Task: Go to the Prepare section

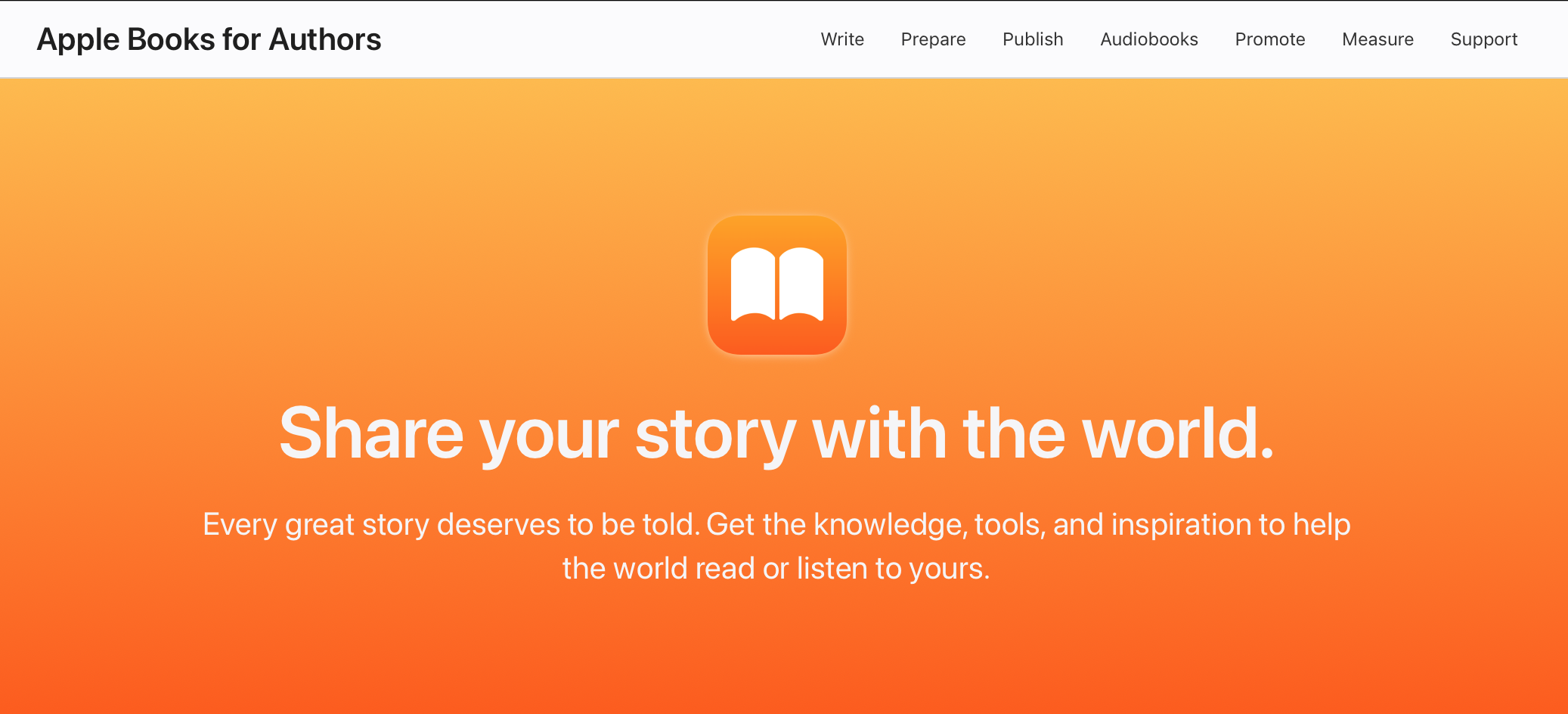Action: [933, 39]
